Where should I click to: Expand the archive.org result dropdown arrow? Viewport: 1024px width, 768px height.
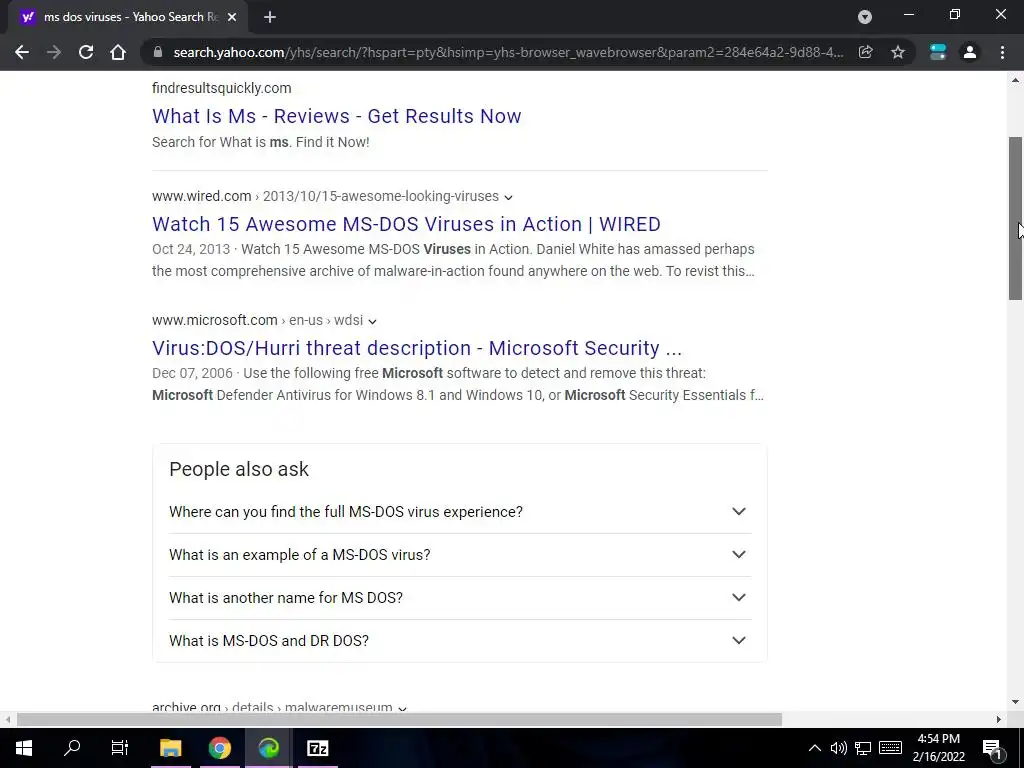pyautogui.click(x=402, y=709)
